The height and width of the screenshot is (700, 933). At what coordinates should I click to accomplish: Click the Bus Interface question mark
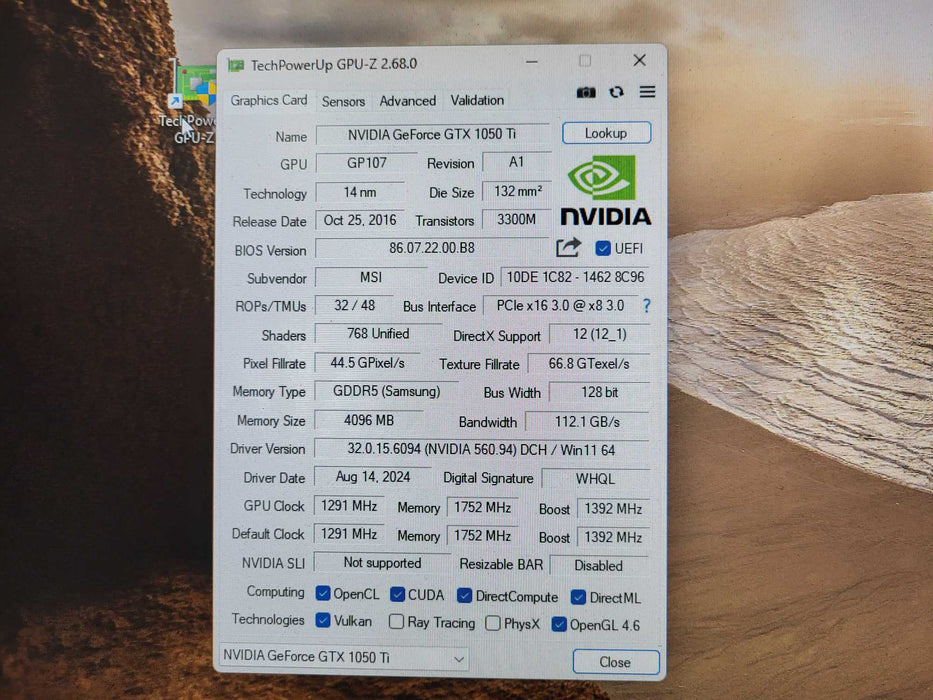[647, 306]
